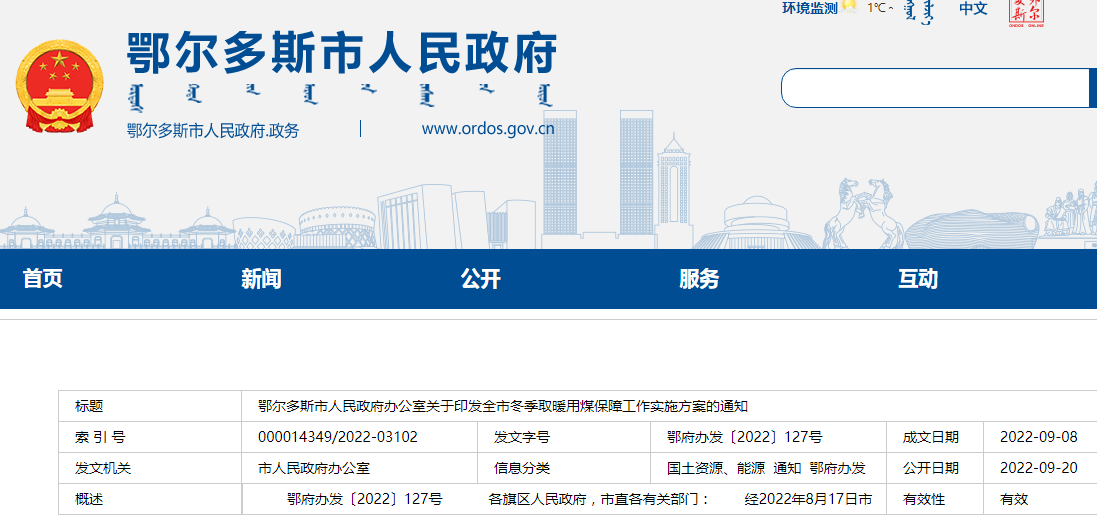1097x531 pixels.
Task: Click the 公开日期 label
Action: (x=930, y=469)
